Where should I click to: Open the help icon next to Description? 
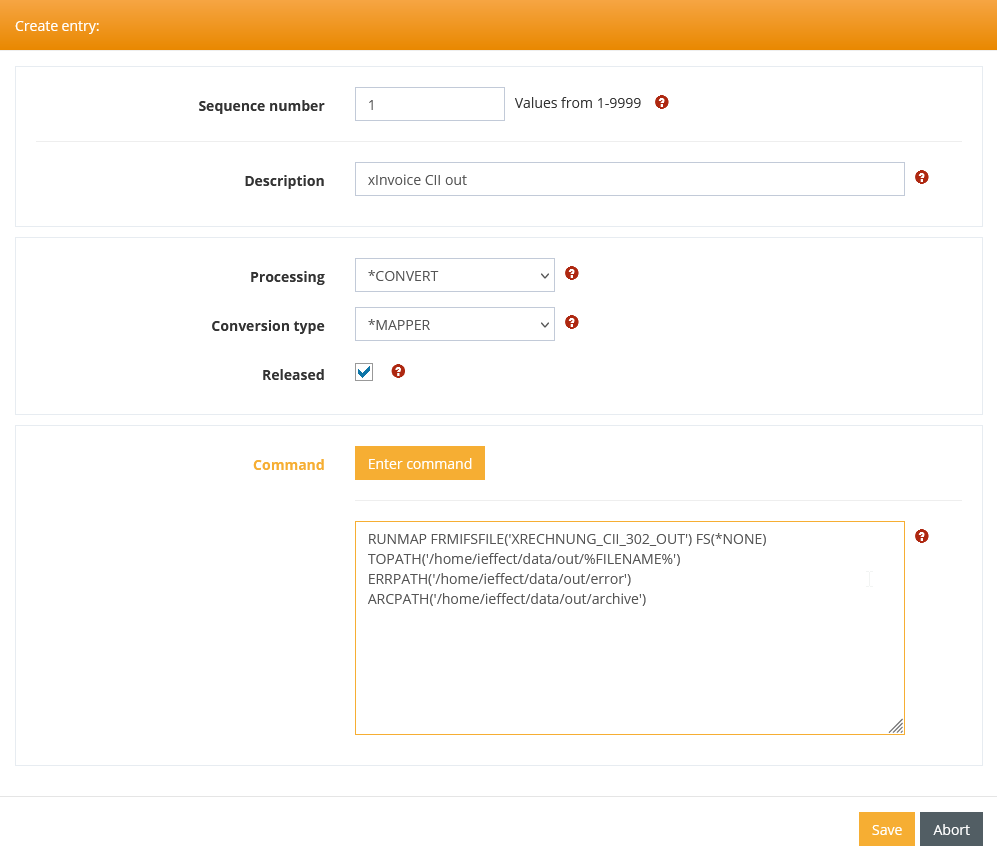coord(921,177)
